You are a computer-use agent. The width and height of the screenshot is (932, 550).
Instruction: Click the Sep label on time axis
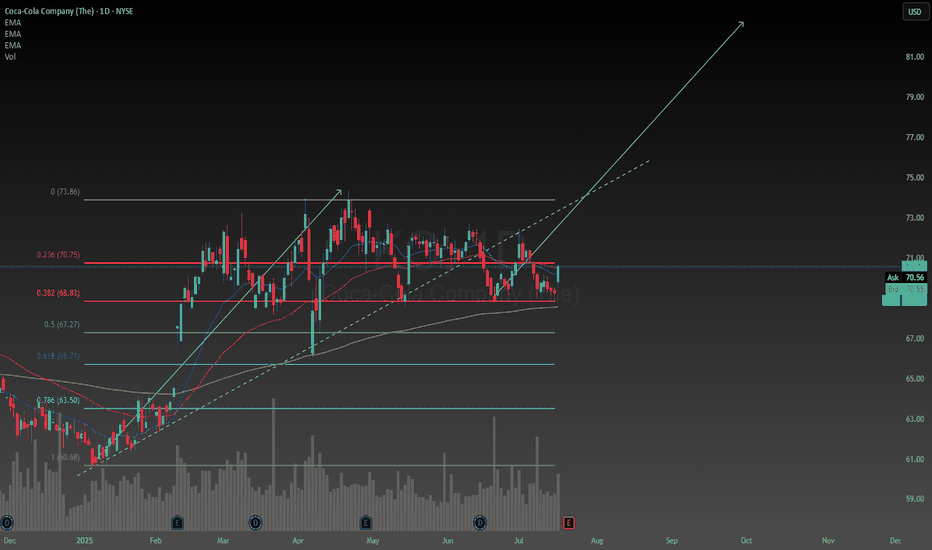(x=672, y=540)
